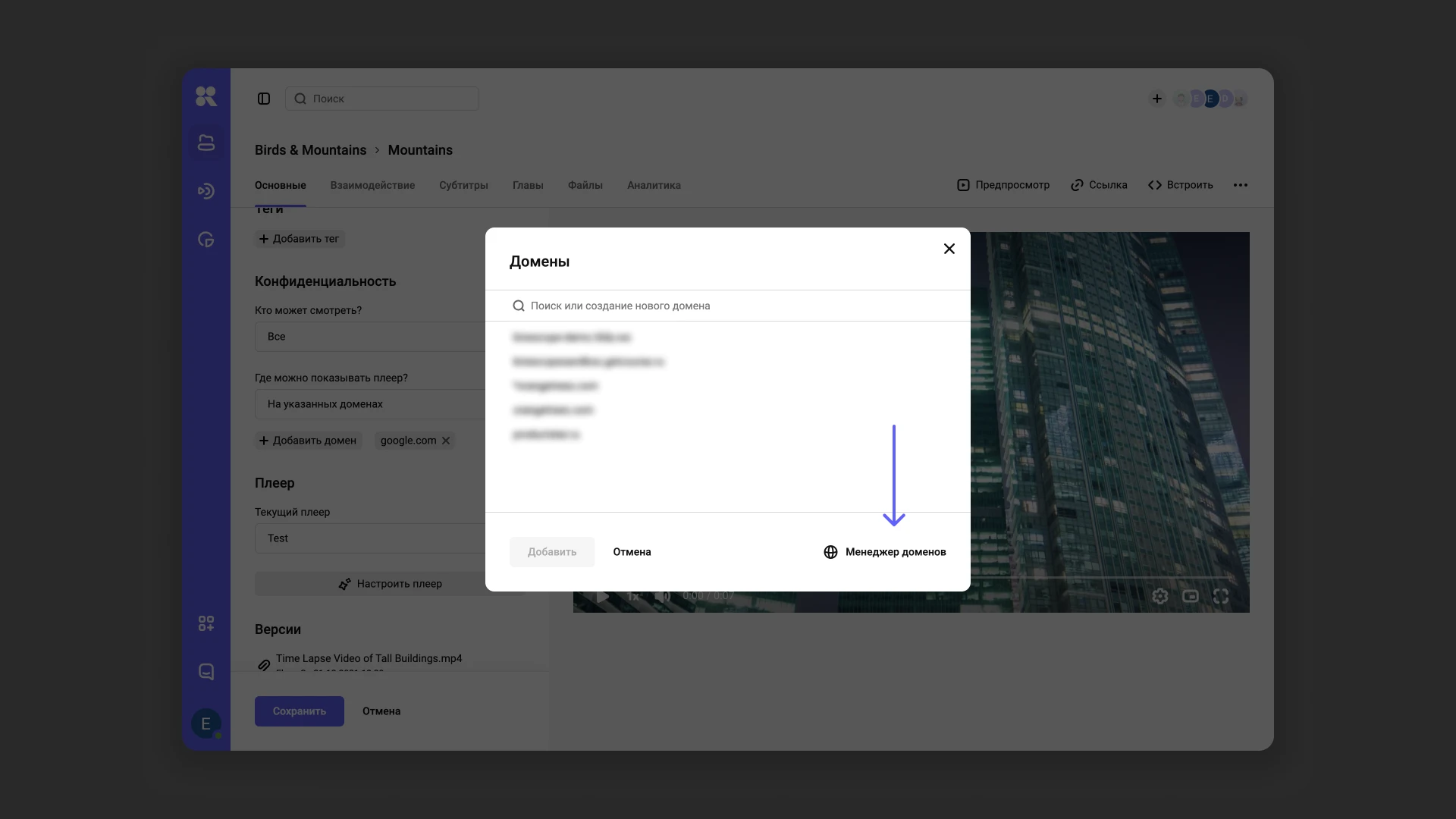1456x819 pixels.
Task: Switch to the Аналитика tab
Action: pos(654,185)
